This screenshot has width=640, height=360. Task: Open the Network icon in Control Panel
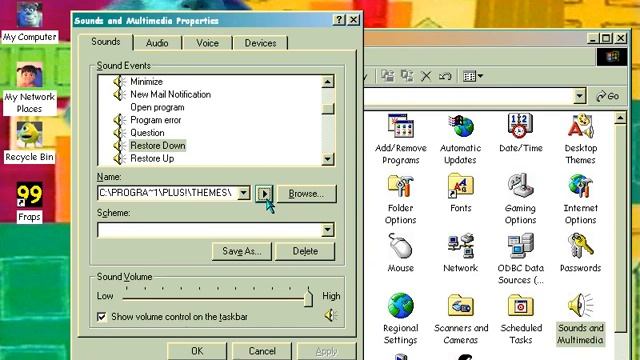[460, 246]
